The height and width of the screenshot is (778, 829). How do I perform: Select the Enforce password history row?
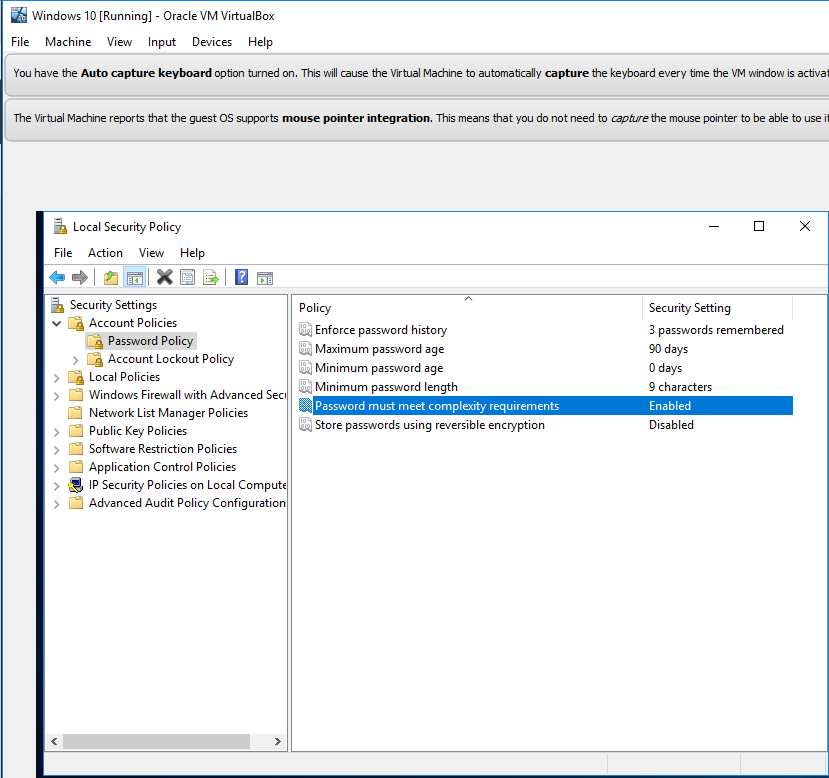[545, 330]
